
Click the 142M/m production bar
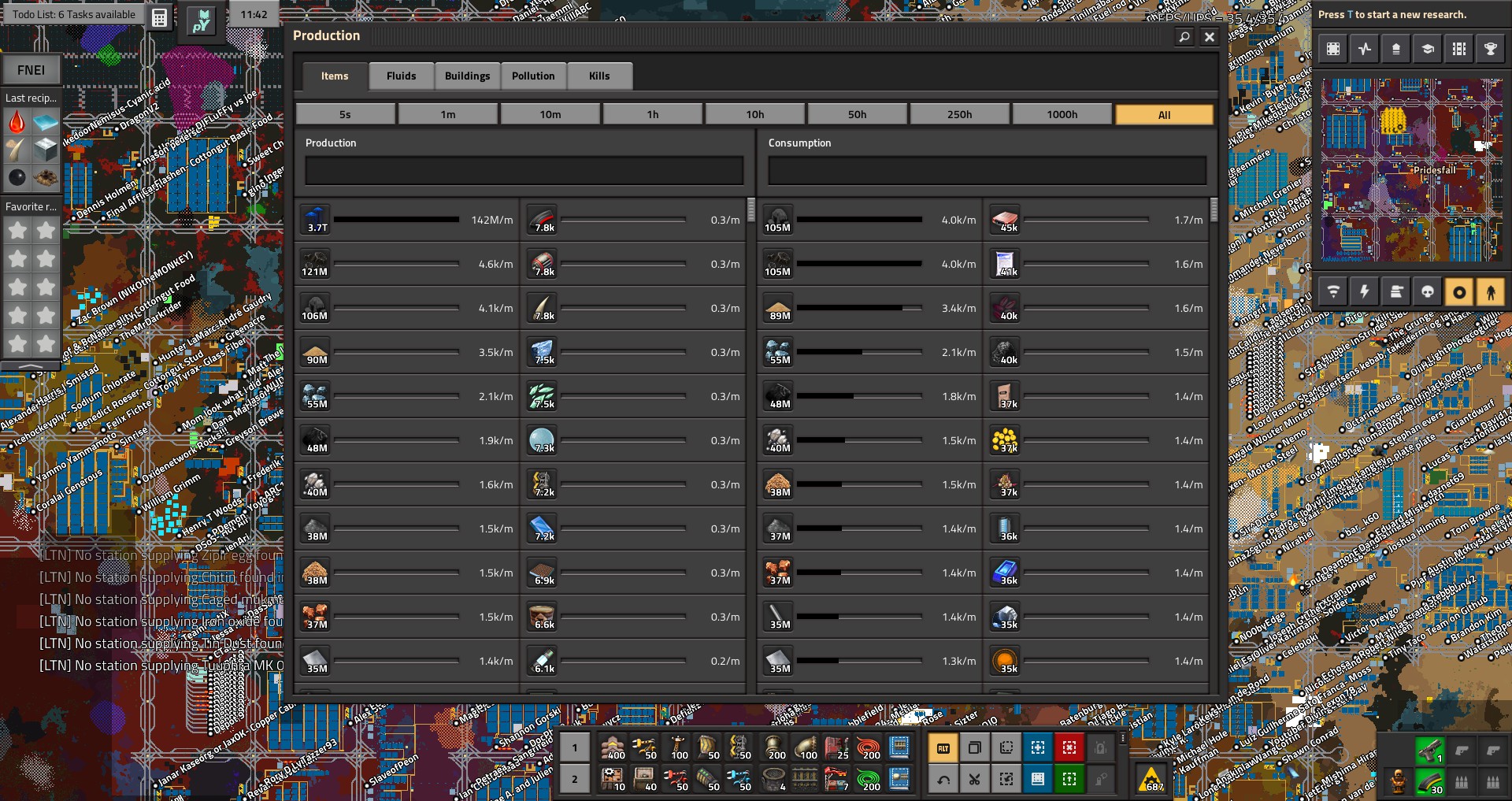pos(396,220)
